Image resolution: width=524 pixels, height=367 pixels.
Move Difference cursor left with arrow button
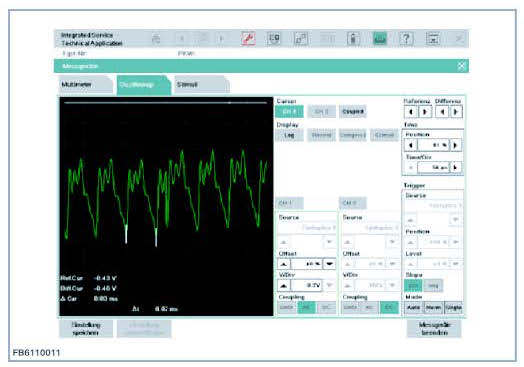click(x=442, y=112)
